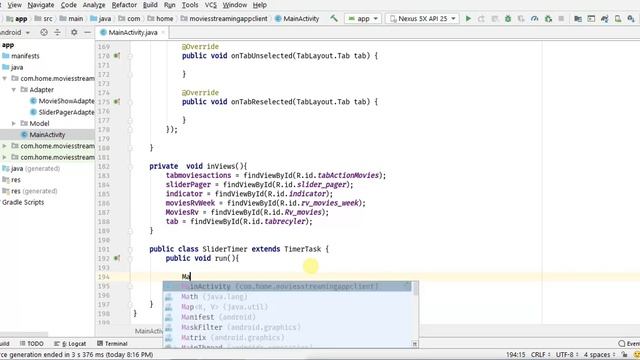This screenshot has width=640, height=360.
Task: Open the Navigate menu
Action: pyautogui.click(x=41, y=5)
